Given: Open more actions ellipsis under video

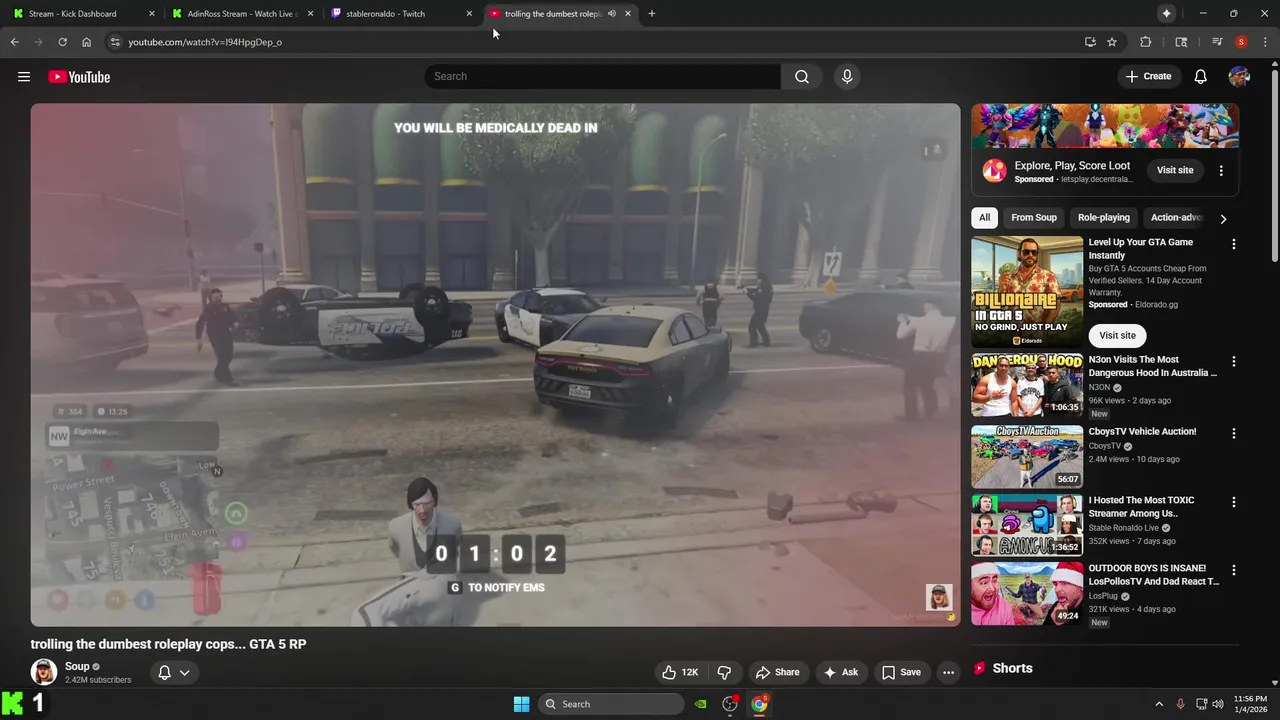Looking at the screenshot, I should click(948, 672).
